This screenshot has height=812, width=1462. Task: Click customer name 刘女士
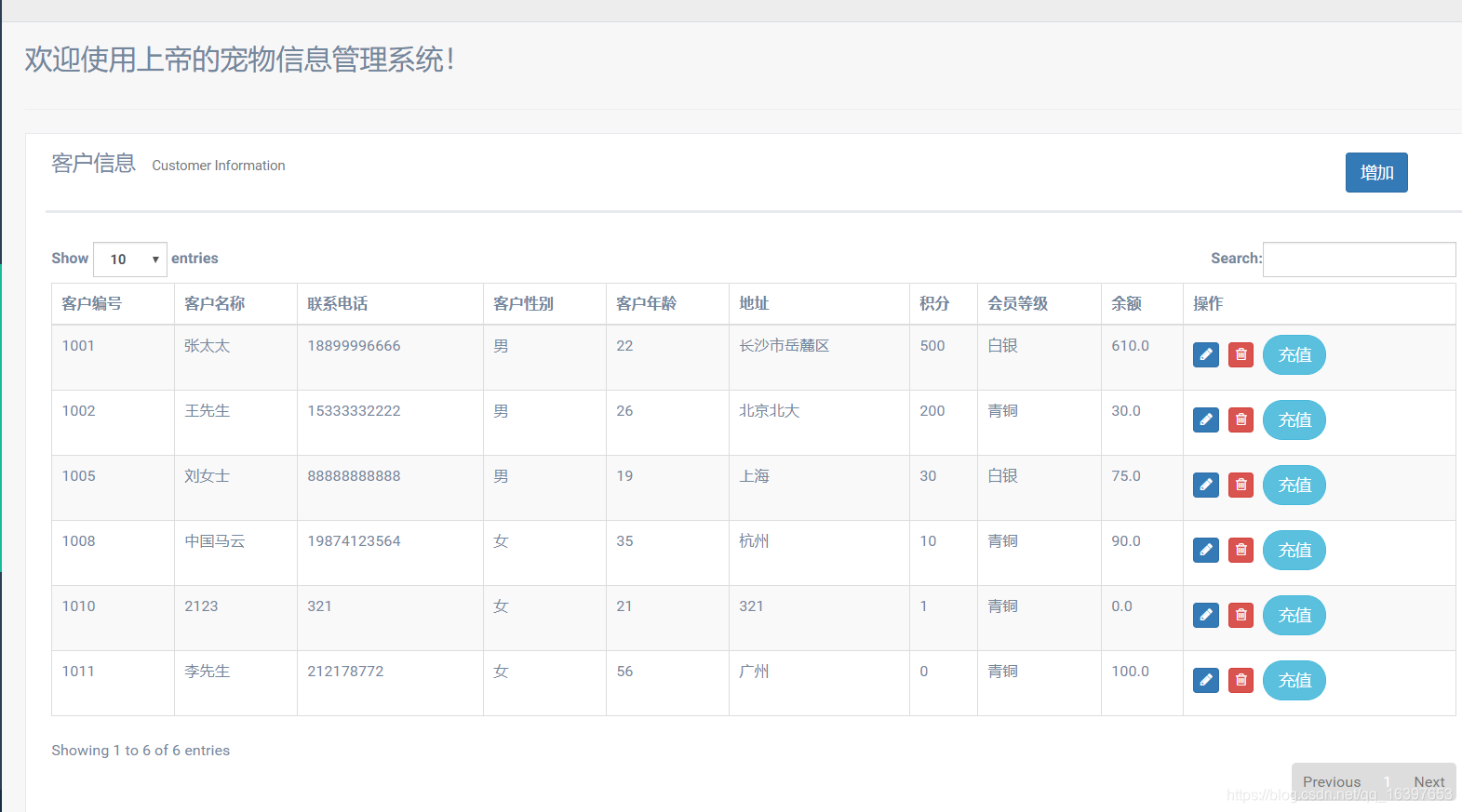click(x=207, y=476)
